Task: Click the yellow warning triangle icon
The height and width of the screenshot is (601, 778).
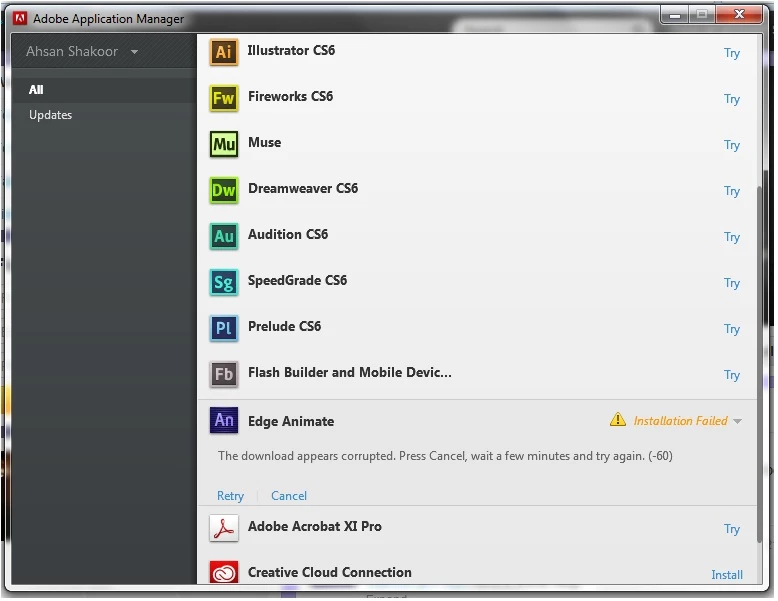Action: 618,420
